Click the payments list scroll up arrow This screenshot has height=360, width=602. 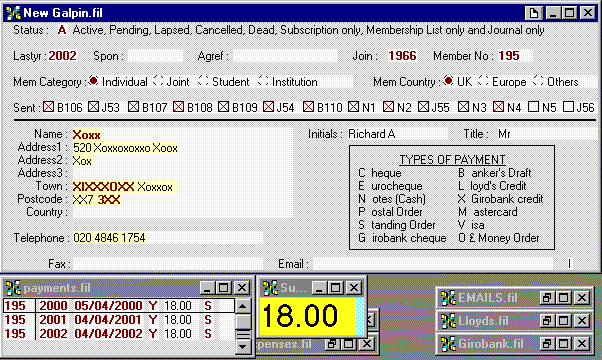[x=243, y=306]
